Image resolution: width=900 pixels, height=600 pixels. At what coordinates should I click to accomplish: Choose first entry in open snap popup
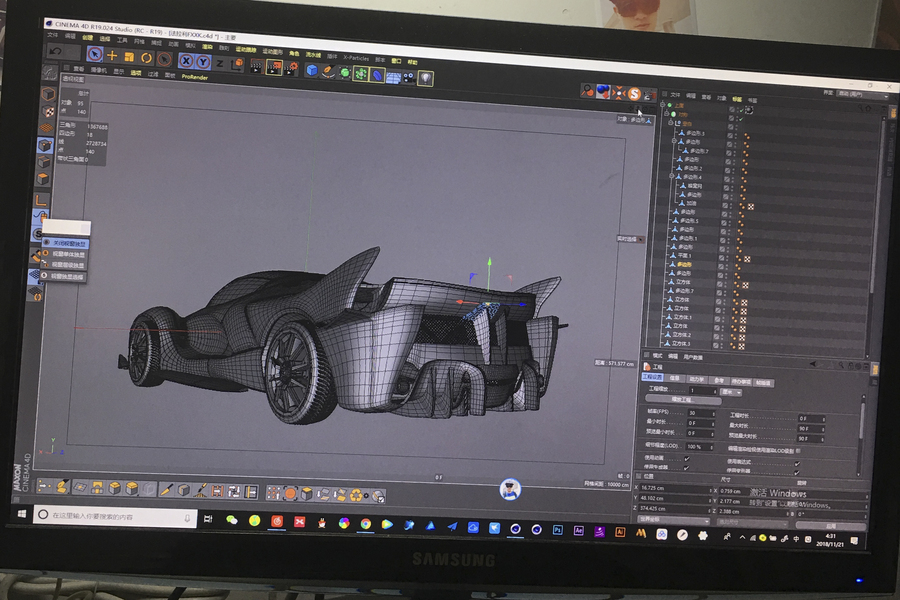(x=64, y=243)
